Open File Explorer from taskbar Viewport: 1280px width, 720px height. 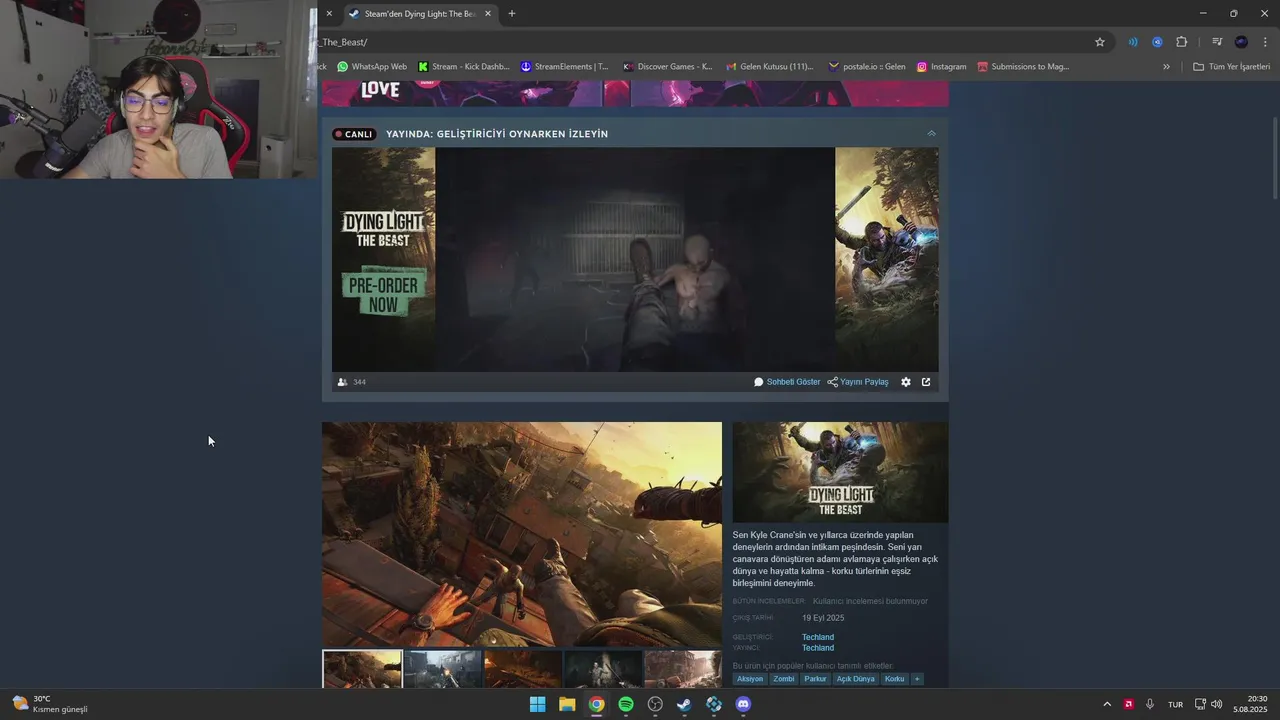(x=567, y=704)
